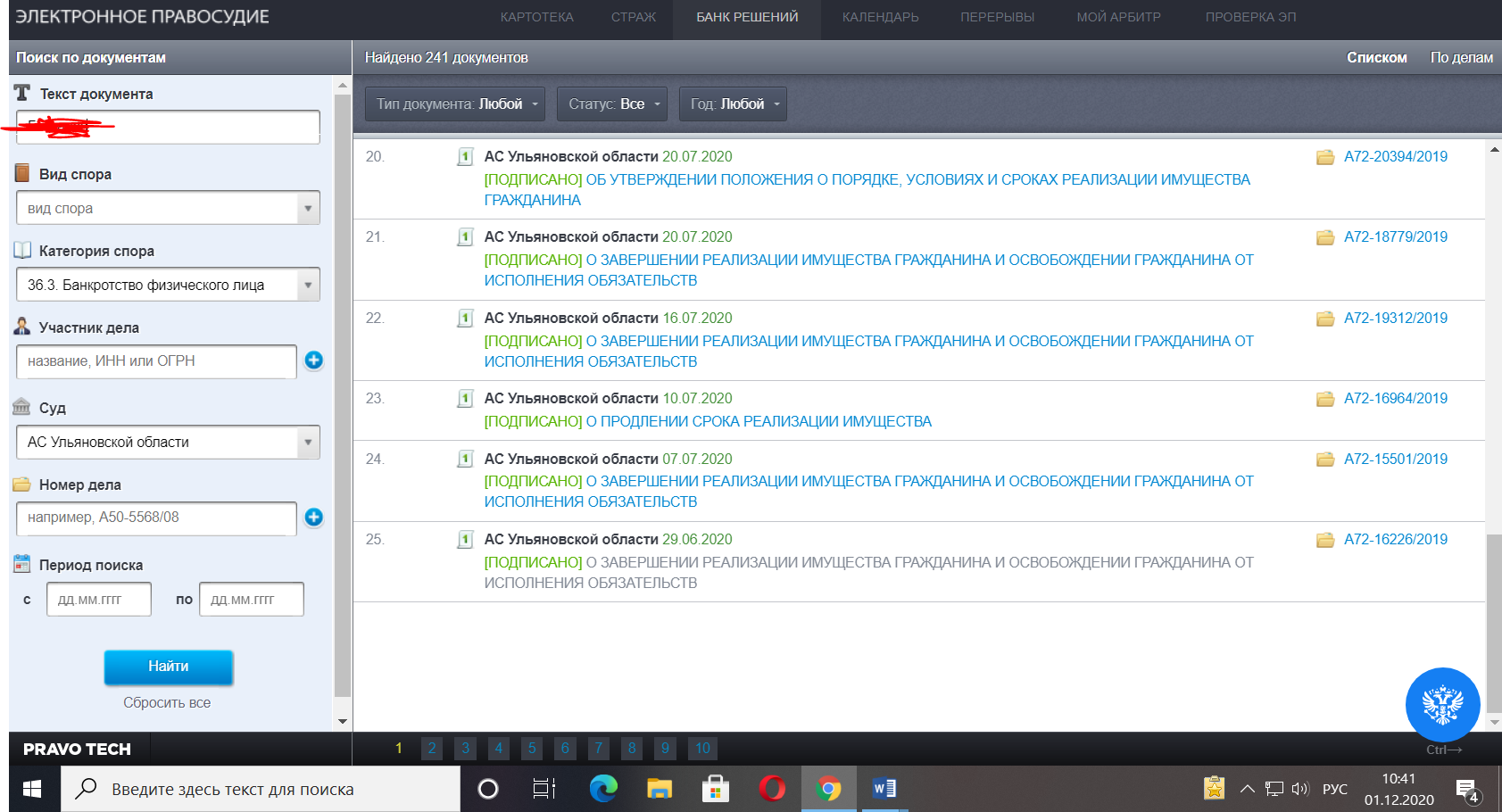Expand the Суд combo box arrow
1502x812 pixels.
coord(308,443)
